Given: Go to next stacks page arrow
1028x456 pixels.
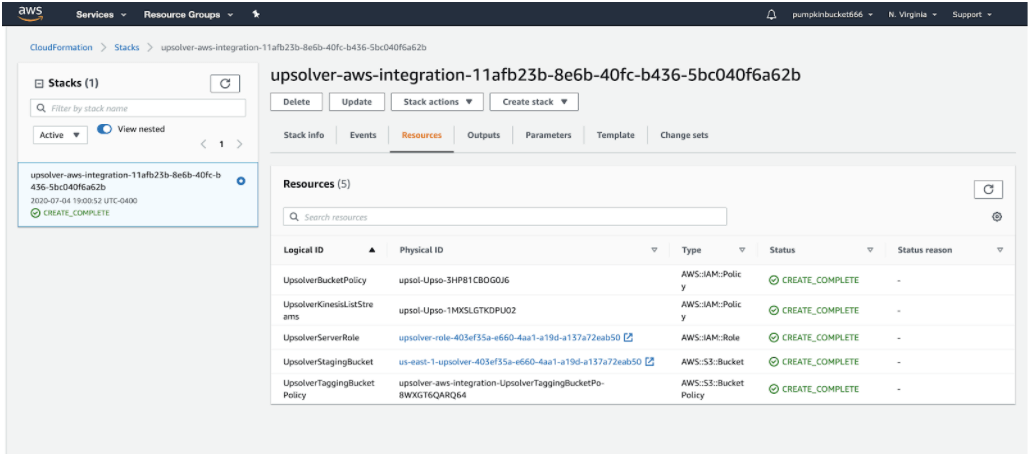Looking at the screenshot, I should coord(239,144).
